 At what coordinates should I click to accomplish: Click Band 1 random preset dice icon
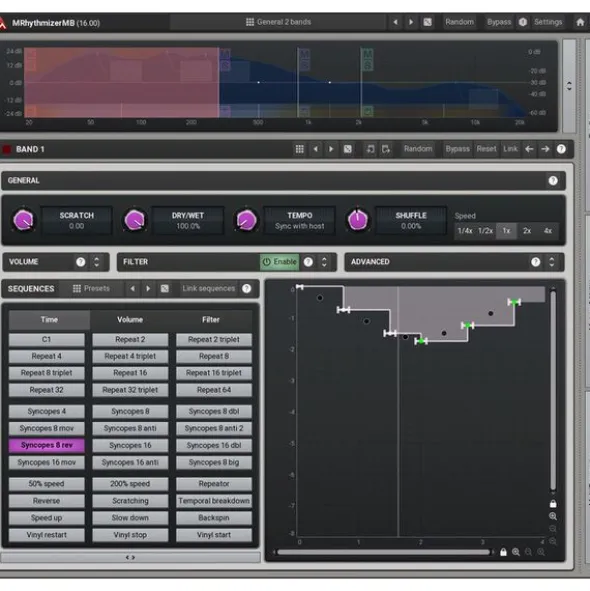click(348, 149)
